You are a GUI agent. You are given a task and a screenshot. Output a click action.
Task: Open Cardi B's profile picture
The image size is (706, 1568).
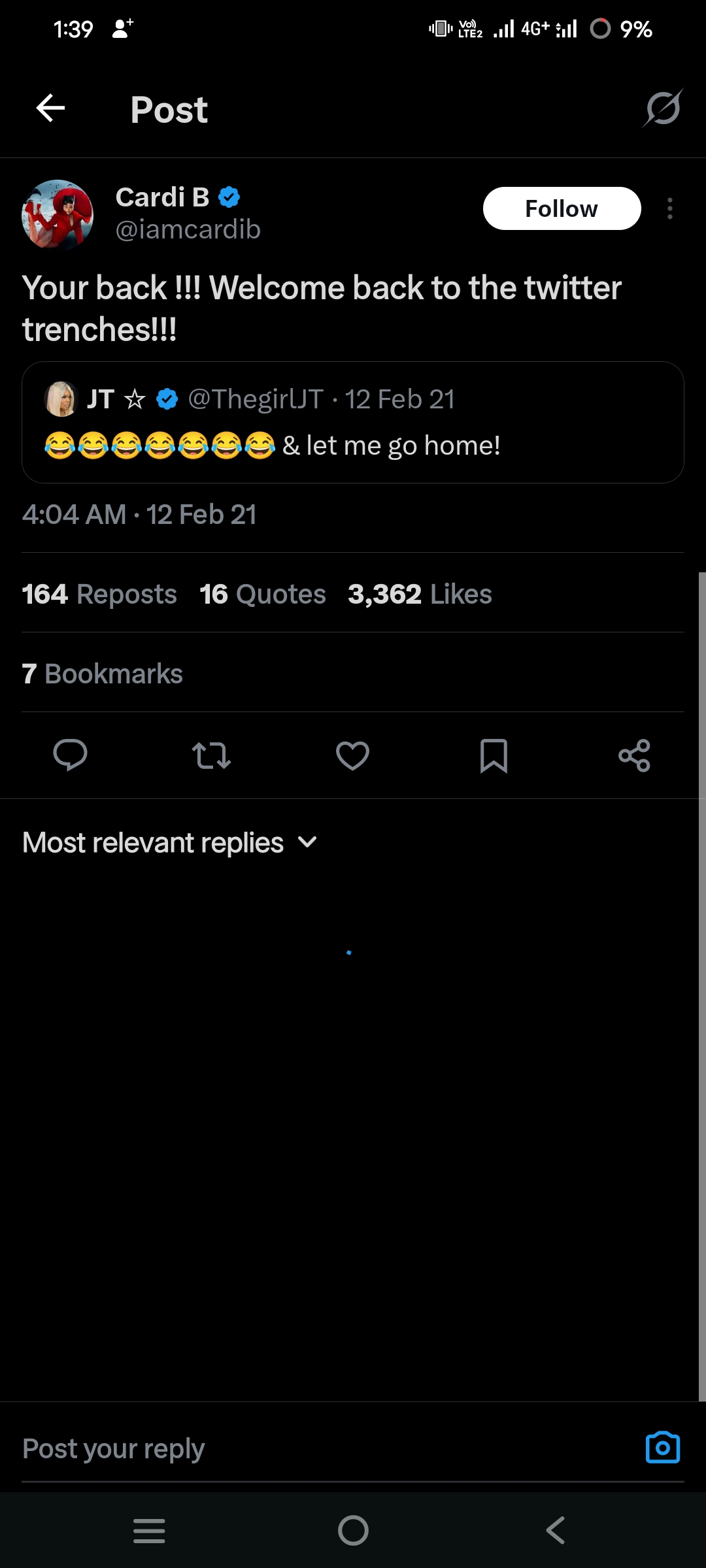58,214
